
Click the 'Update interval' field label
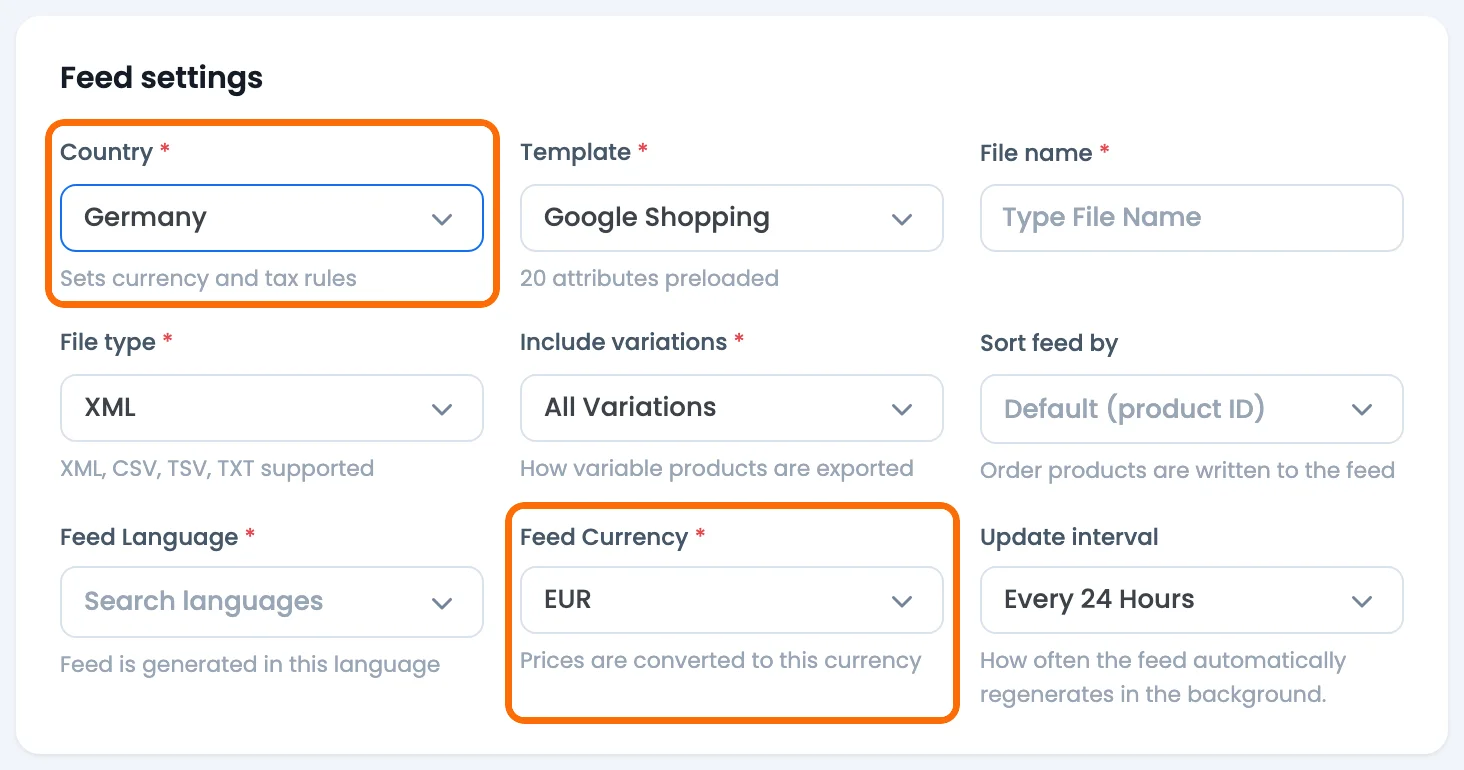coord(1069,537)
